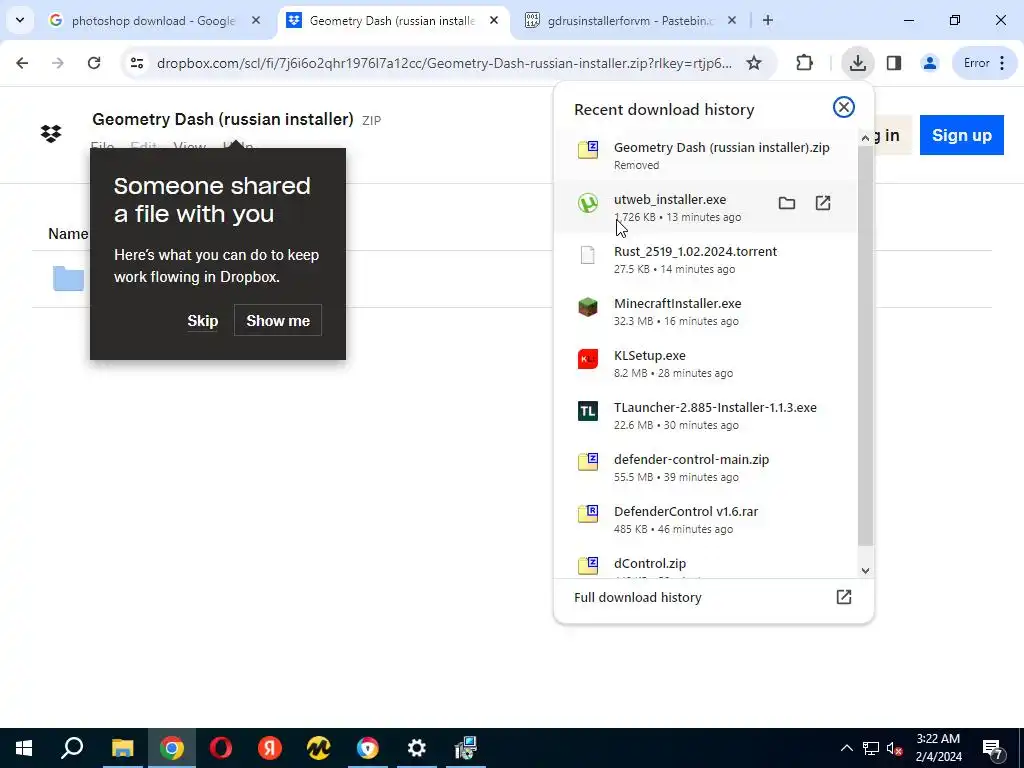The height and width of the screenshot is (768, 1024).
Task: Click the Full download history external icon
Action: click(844, 597)
